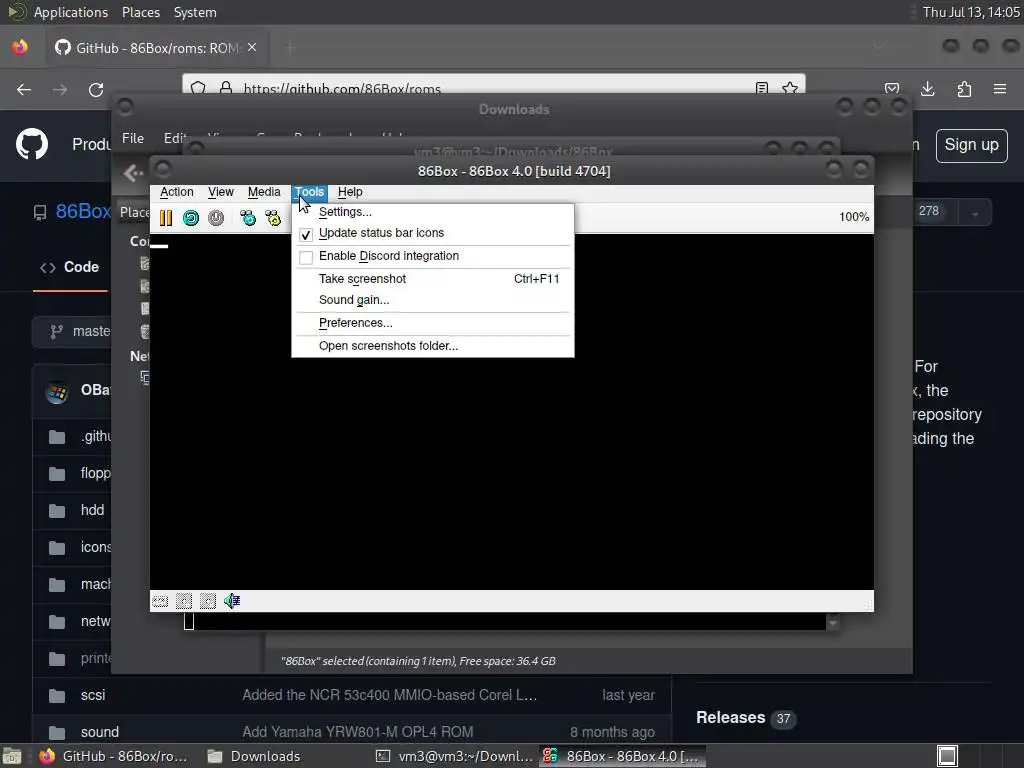This screenshot has width=1024, height=768.
Task: Enable Discord integration checkbox
Action: click(306, 257)
